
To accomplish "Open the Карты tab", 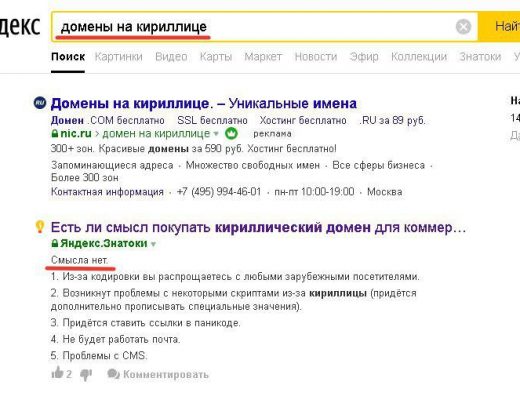I will pos(216,57).
